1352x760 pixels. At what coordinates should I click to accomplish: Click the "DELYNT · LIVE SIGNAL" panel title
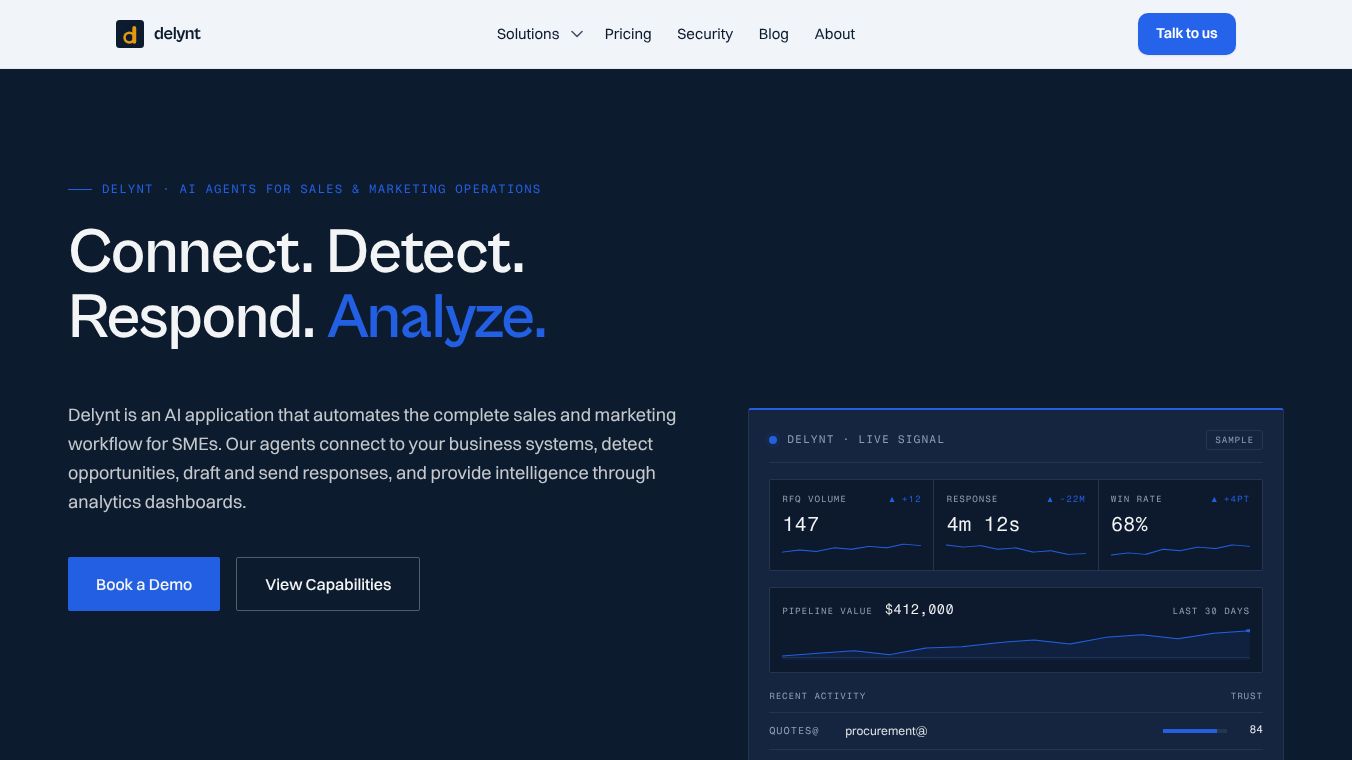866,440
